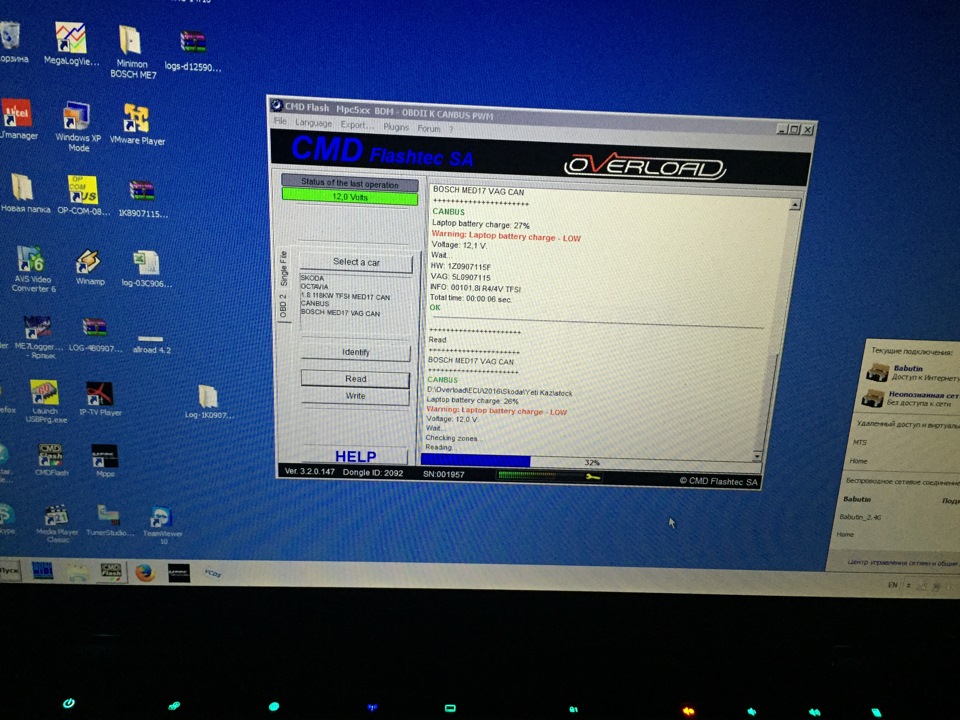Open TeamViewer 10 desktop shortcut

(x=162, y=525)
